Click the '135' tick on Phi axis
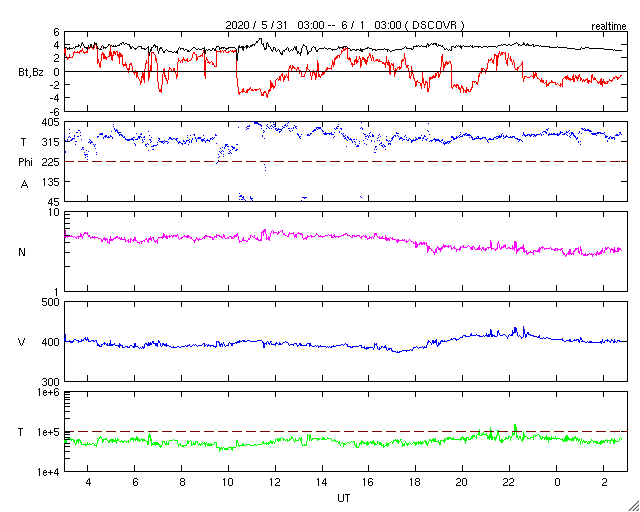Viewport: 640px width, 512px height. (51, 182)
